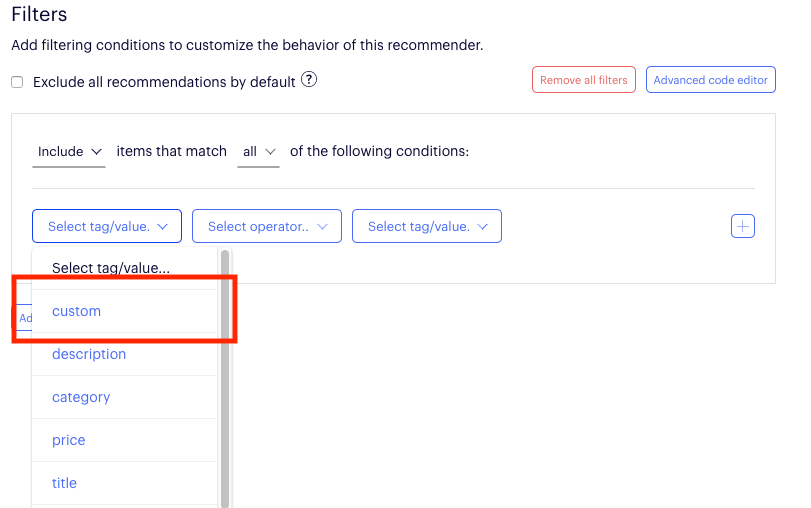Open the Advanced code editor
The image size is (811, 508).
[x=710, y=80]
